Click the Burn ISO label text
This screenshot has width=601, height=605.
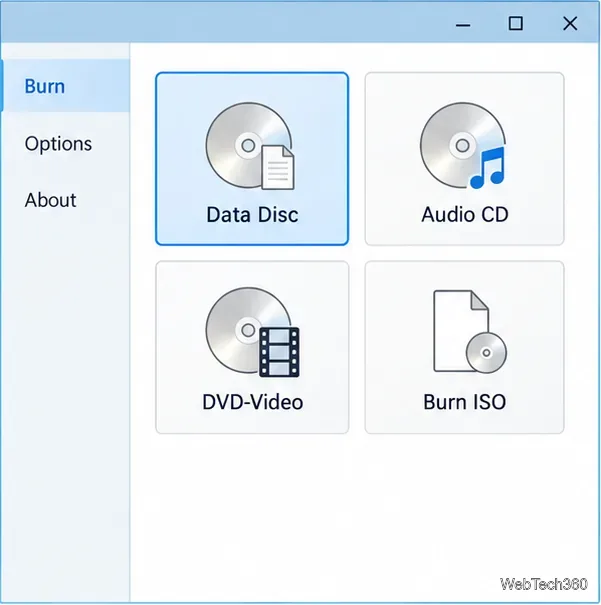click(464, 402)
